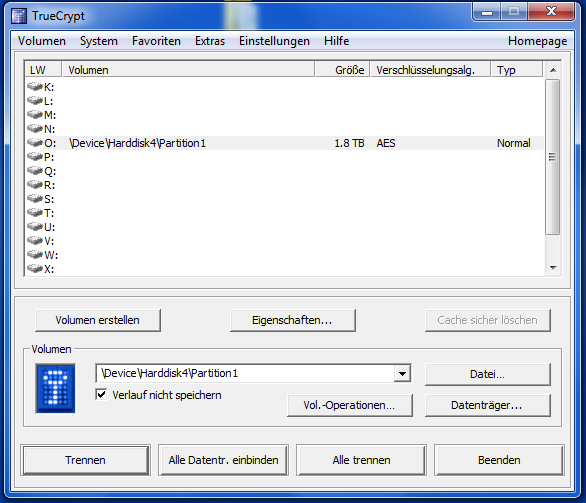The width and height of the screenshot is (586, 503).
Task: Select '\Device\Harddisk4\Partition1' in drive list
Action: point(137,143)
